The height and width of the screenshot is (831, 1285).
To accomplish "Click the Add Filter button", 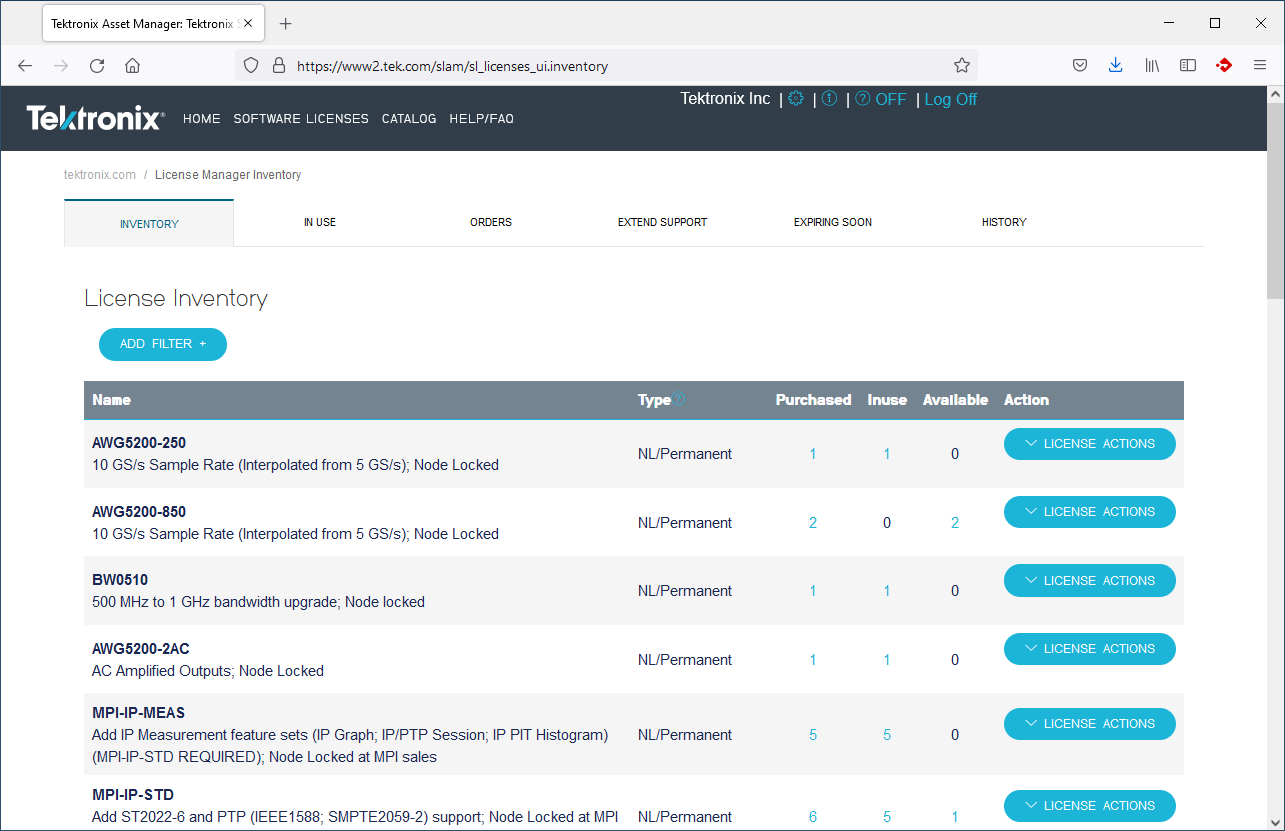I will click(163, 344).
